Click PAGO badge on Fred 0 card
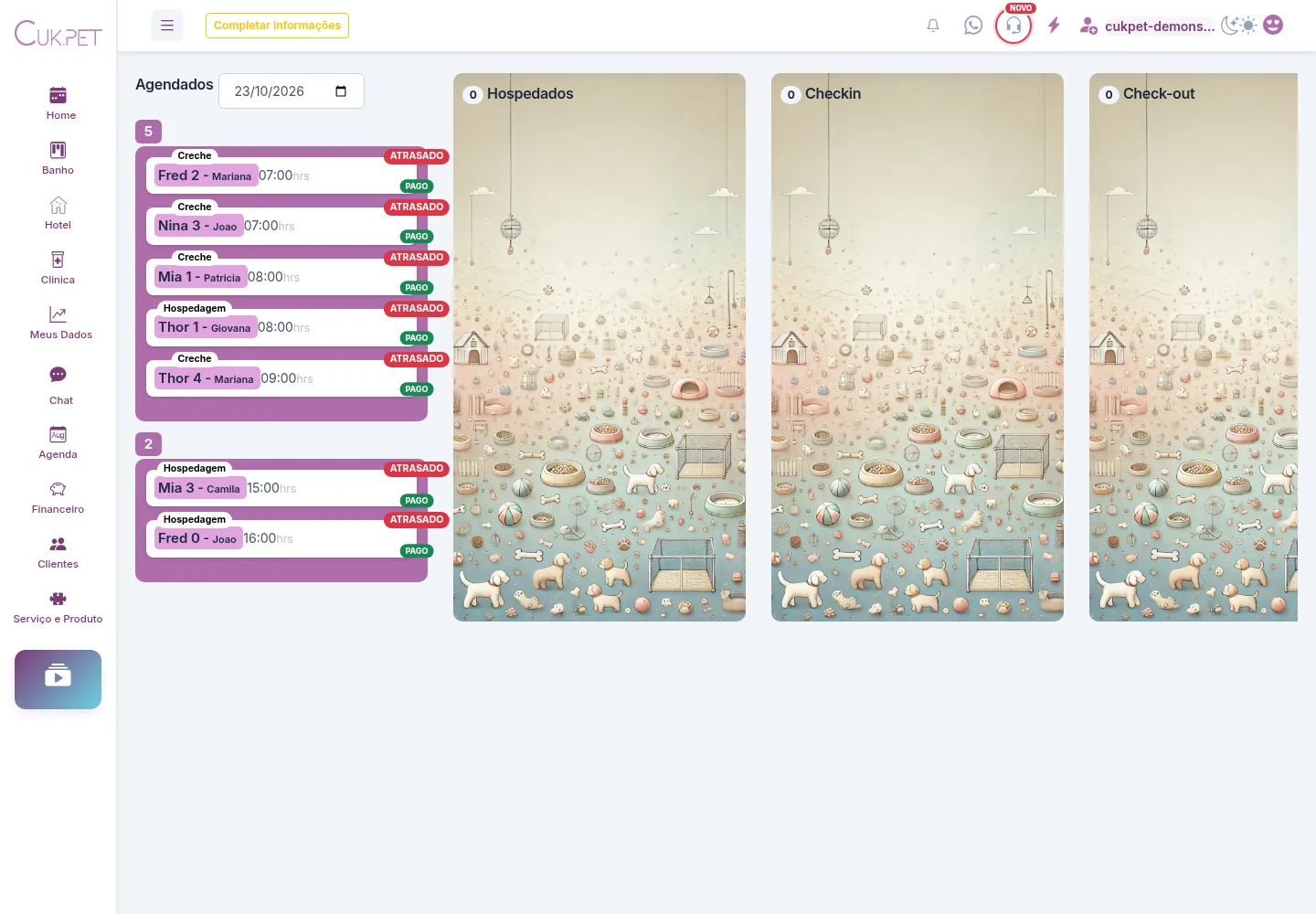1316x914 pixels. pos(417,551)
